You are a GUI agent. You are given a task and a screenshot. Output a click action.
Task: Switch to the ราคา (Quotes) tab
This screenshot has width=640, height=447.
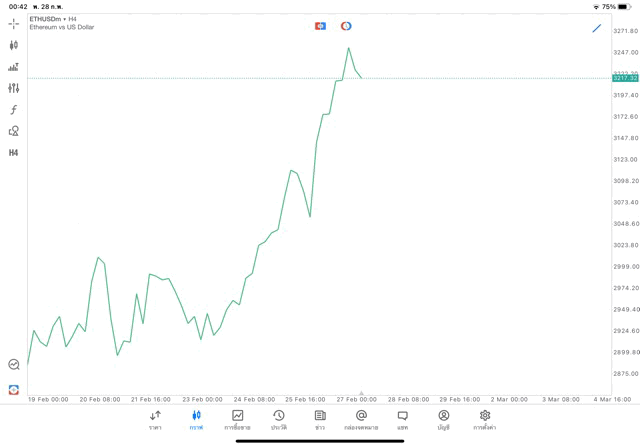pyautogui.click(x=155, y=420)
